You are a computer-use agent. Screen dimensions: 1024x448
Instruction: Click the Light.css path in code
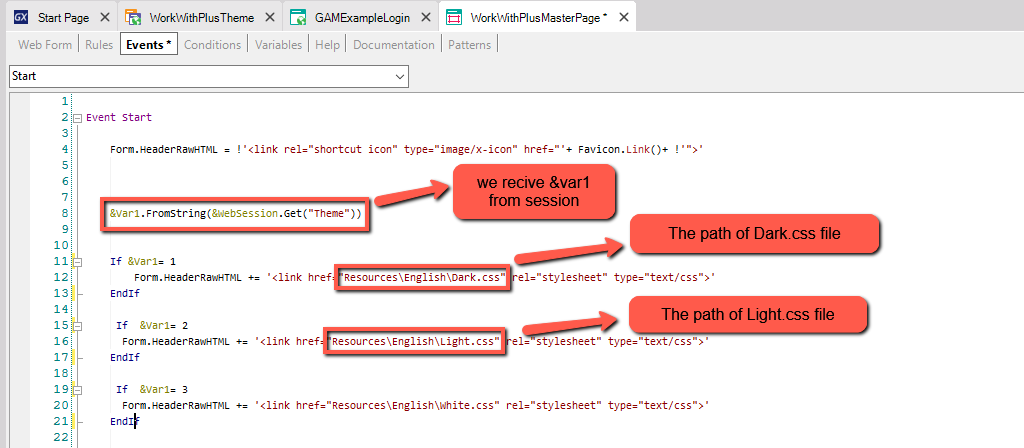click(413, 341)
